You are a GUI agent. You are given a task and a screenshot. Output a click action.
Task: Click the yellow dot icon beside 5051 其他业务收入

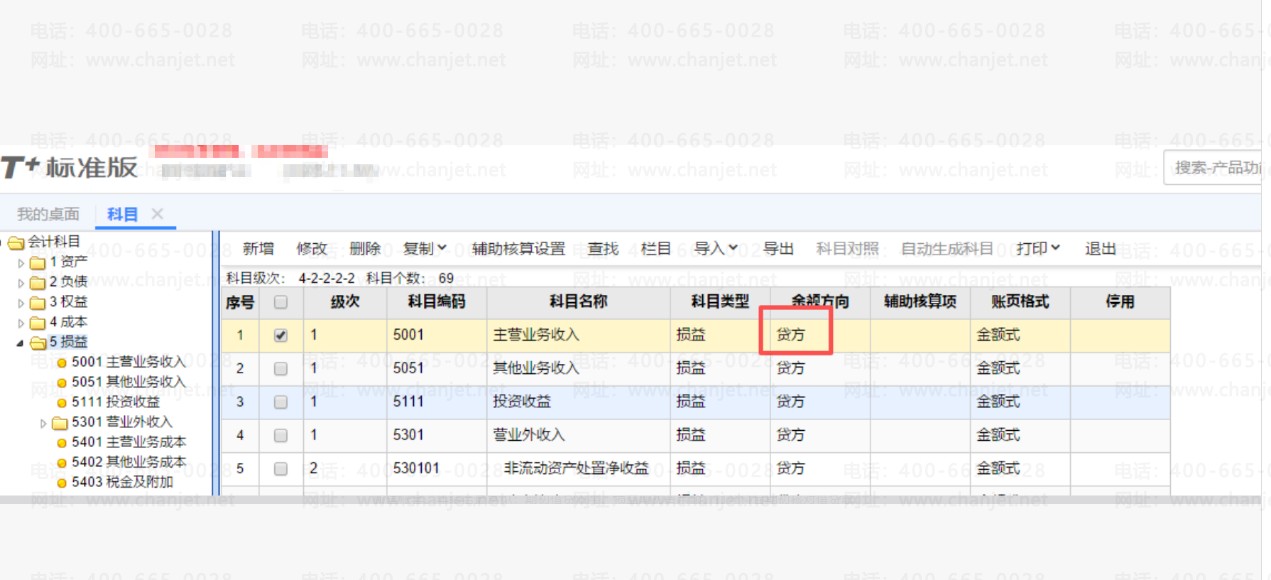pyautogui.click(x=62, y=382)
